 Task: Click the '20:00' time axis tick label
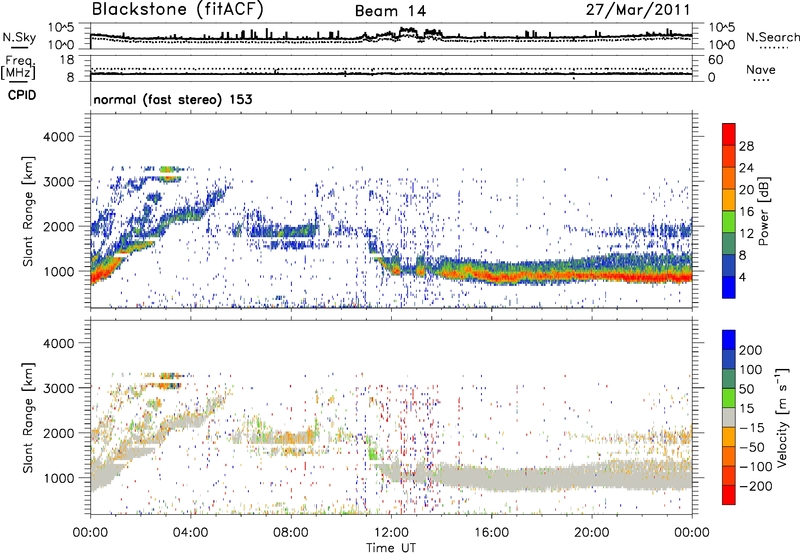coord(592,533)
